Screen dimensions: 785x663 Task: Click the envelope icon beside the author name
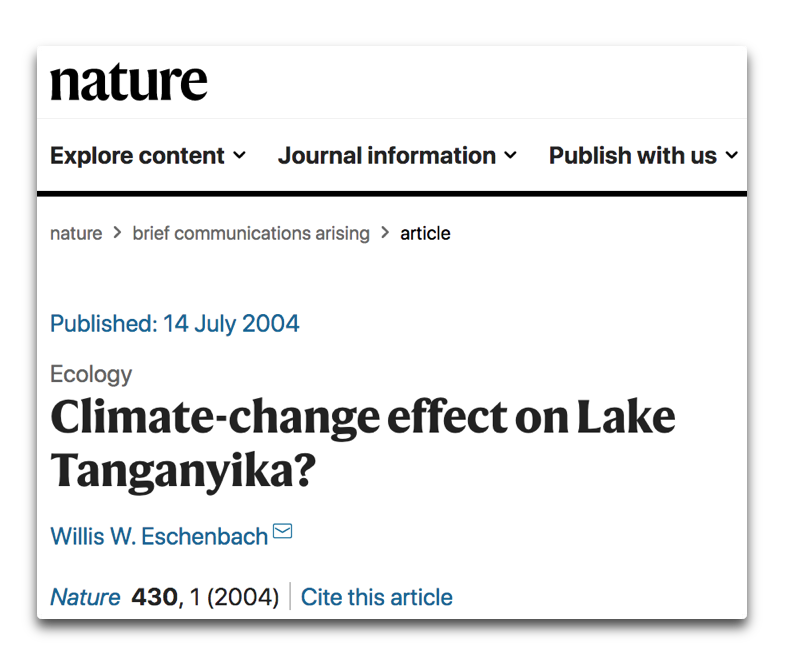282,531
